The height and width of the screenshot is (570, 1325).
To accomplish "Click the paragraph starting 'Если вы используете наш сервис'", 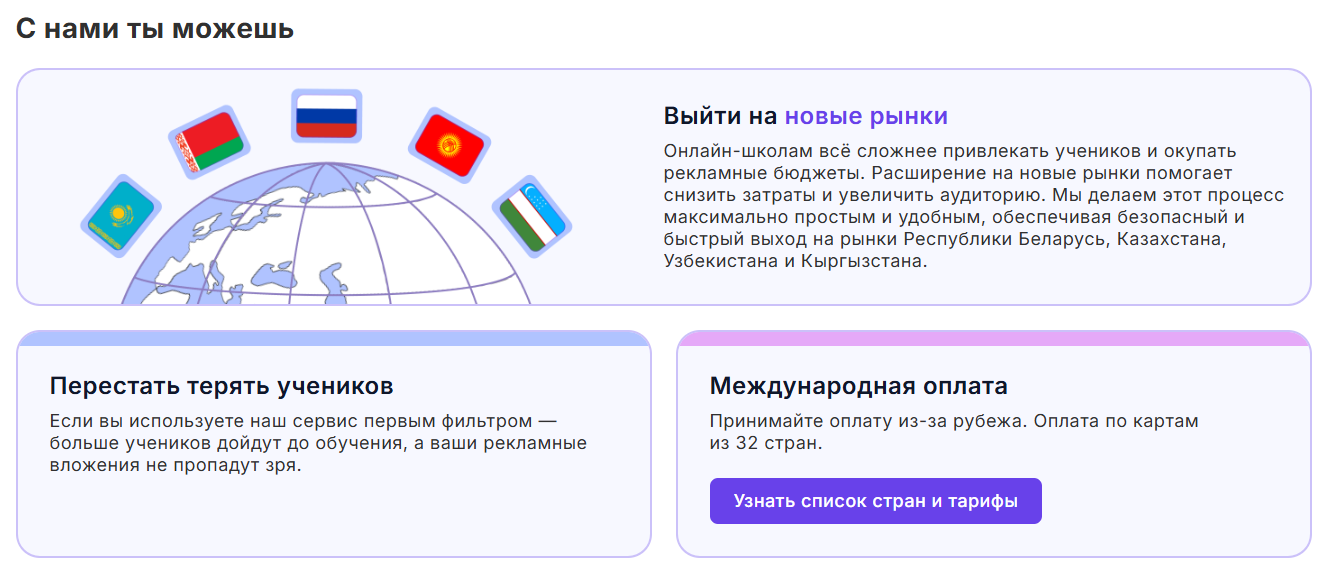I will 318,443.
